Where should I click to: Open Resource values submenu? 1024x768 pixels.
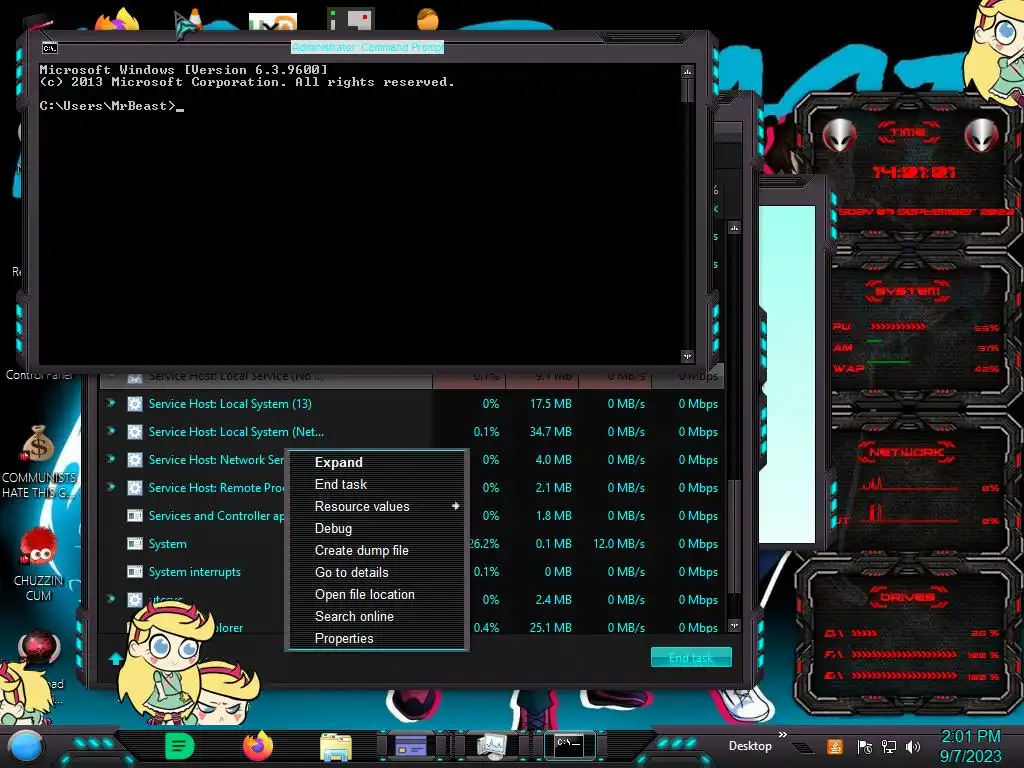pos(377,507)
